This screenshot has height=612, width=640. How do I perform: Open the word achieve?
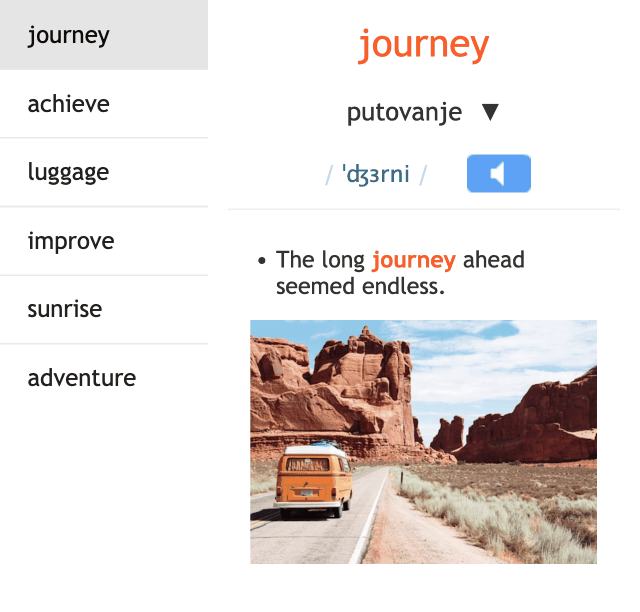point(104,104)
